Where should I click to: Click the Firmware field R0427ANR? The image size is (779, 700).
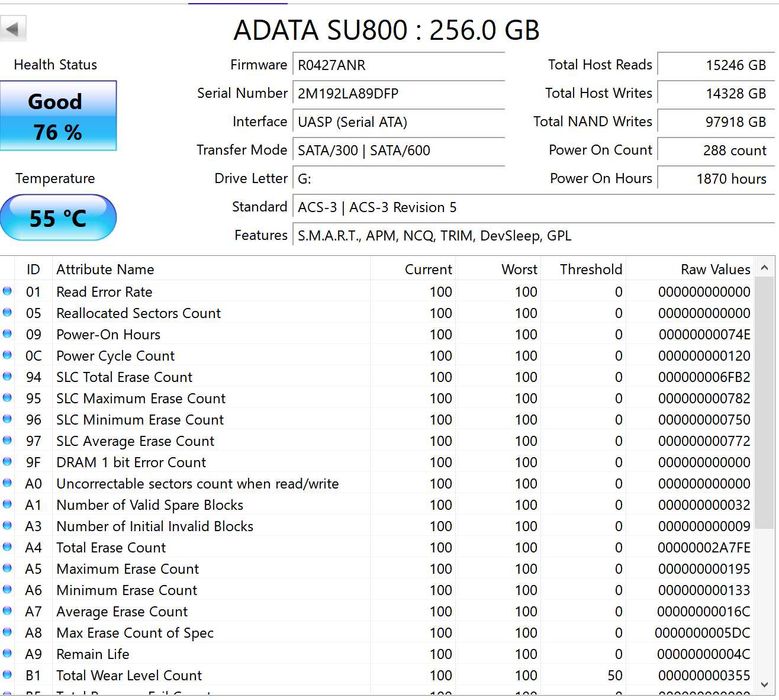click(x=398, y=65)
